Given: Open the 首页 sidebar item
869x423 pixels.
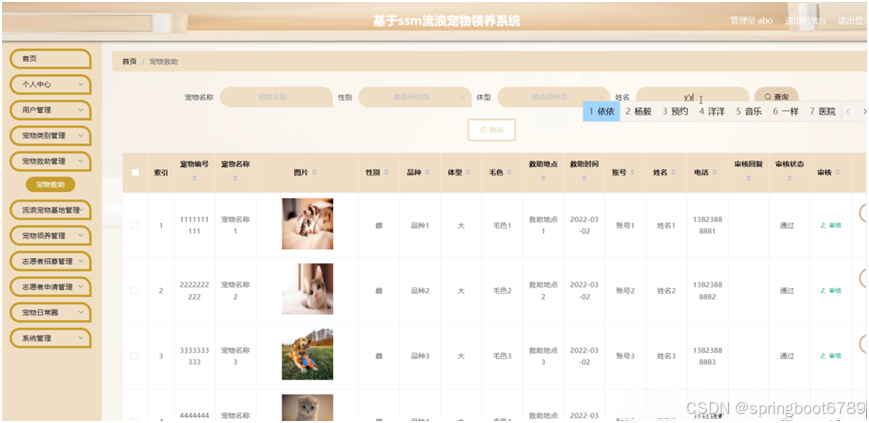Looking at the screenshot, I should click(x=50, y=59).
